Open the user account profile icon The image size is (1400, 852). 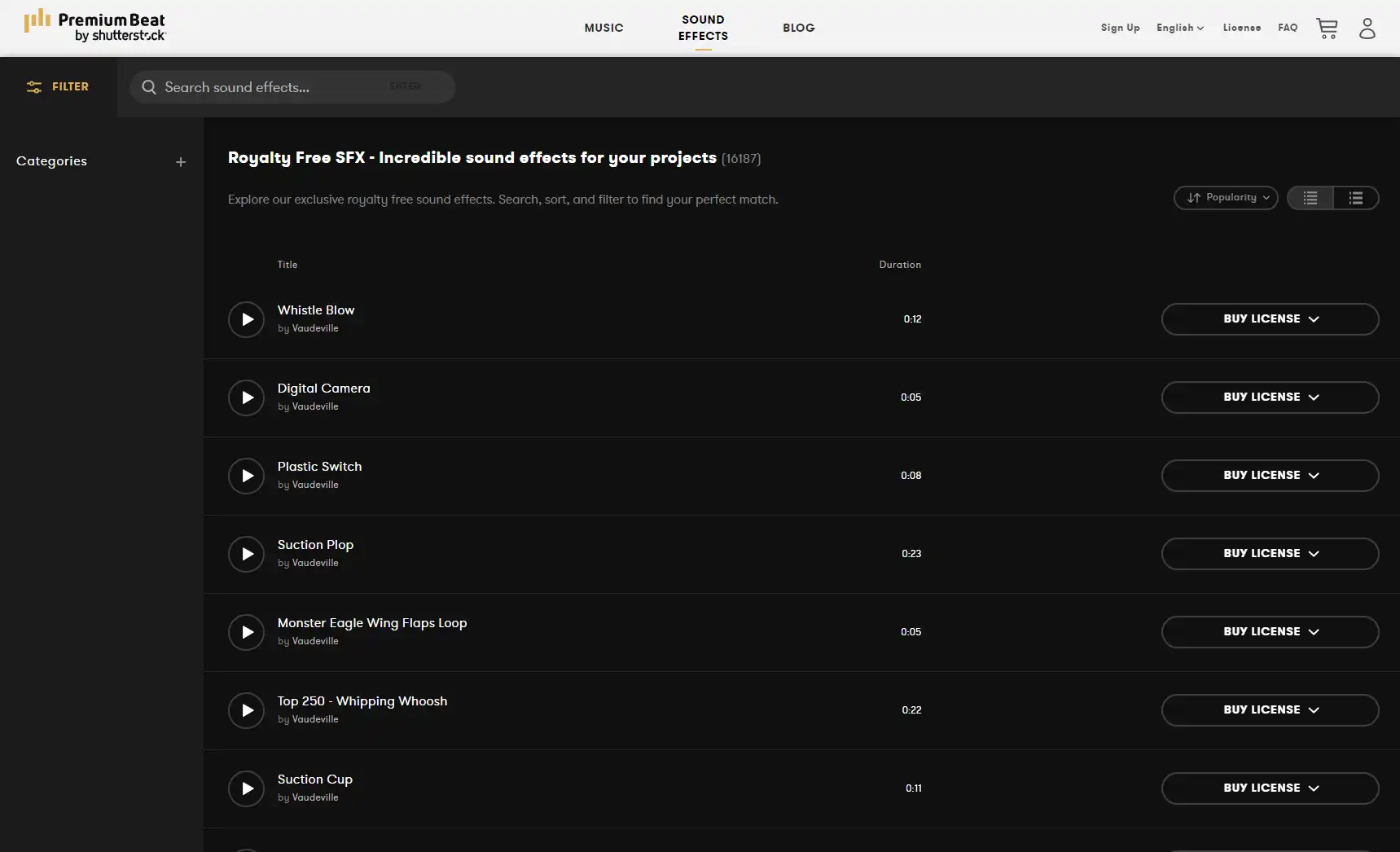point(1367,29)
